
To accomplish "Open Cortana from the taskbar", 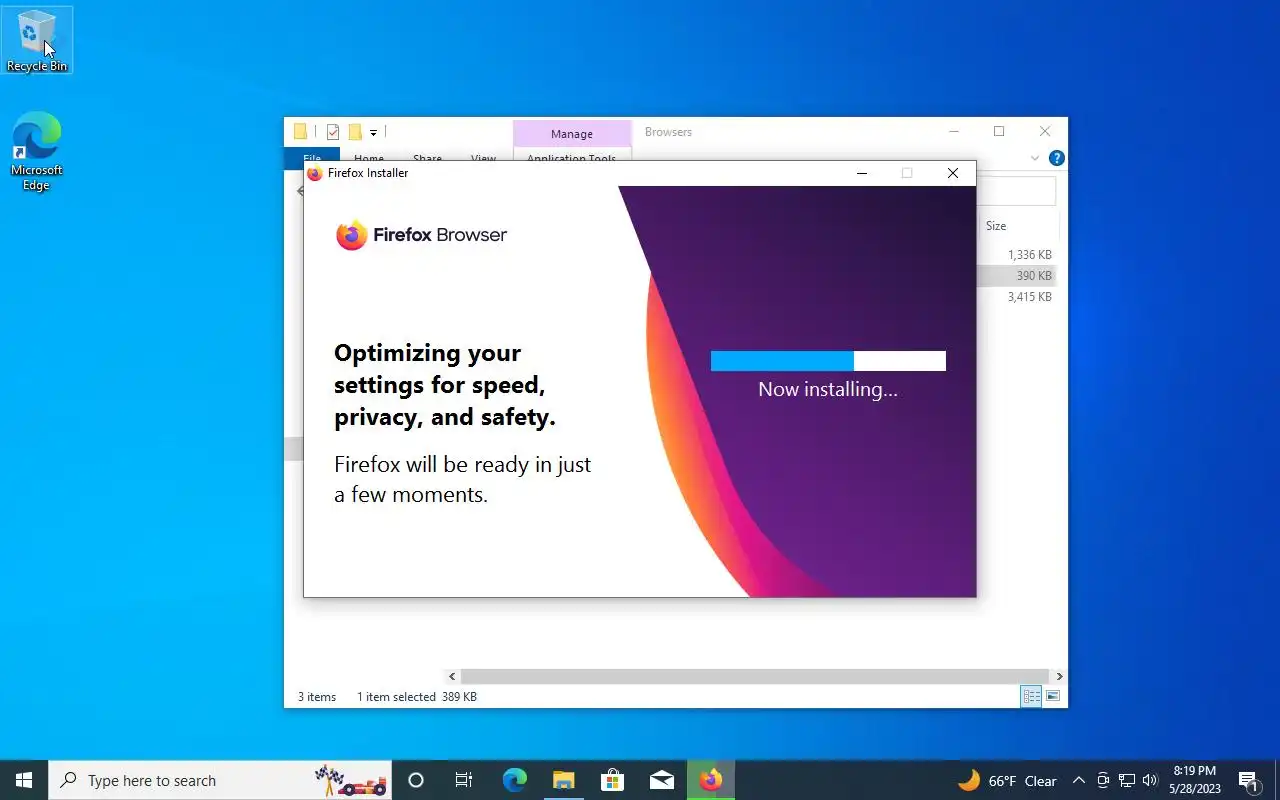I will click(416, 780).
